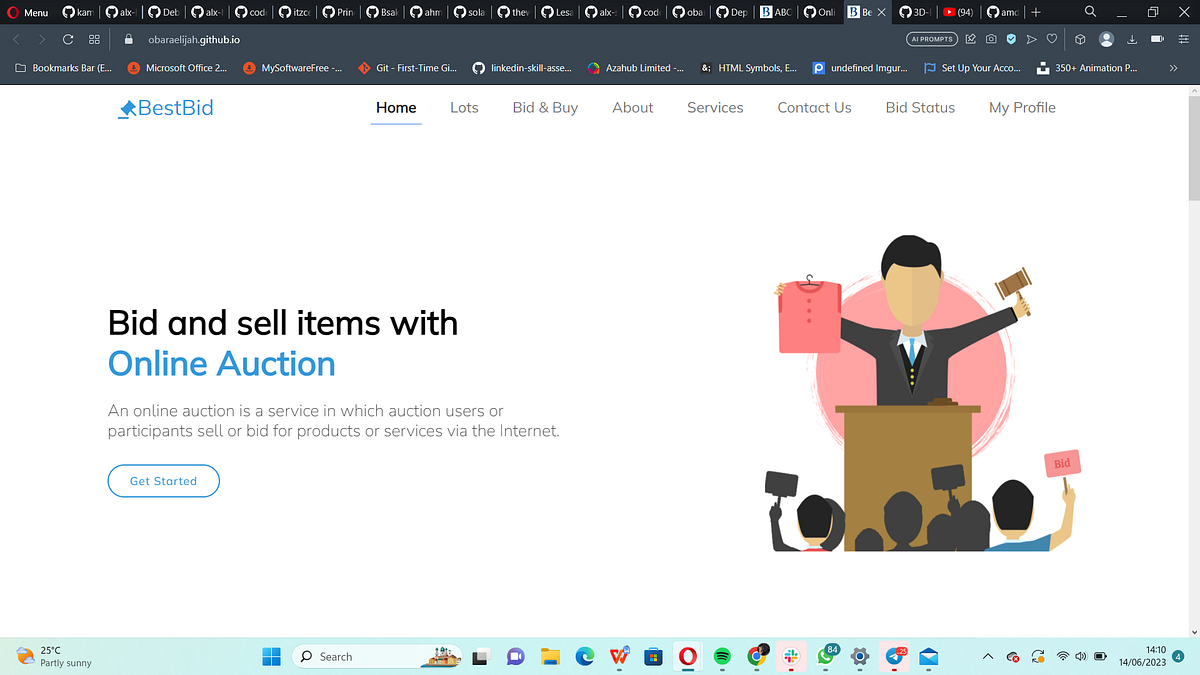Open the Contact Us navigation item
The image size is (1200, 675).
814,107
